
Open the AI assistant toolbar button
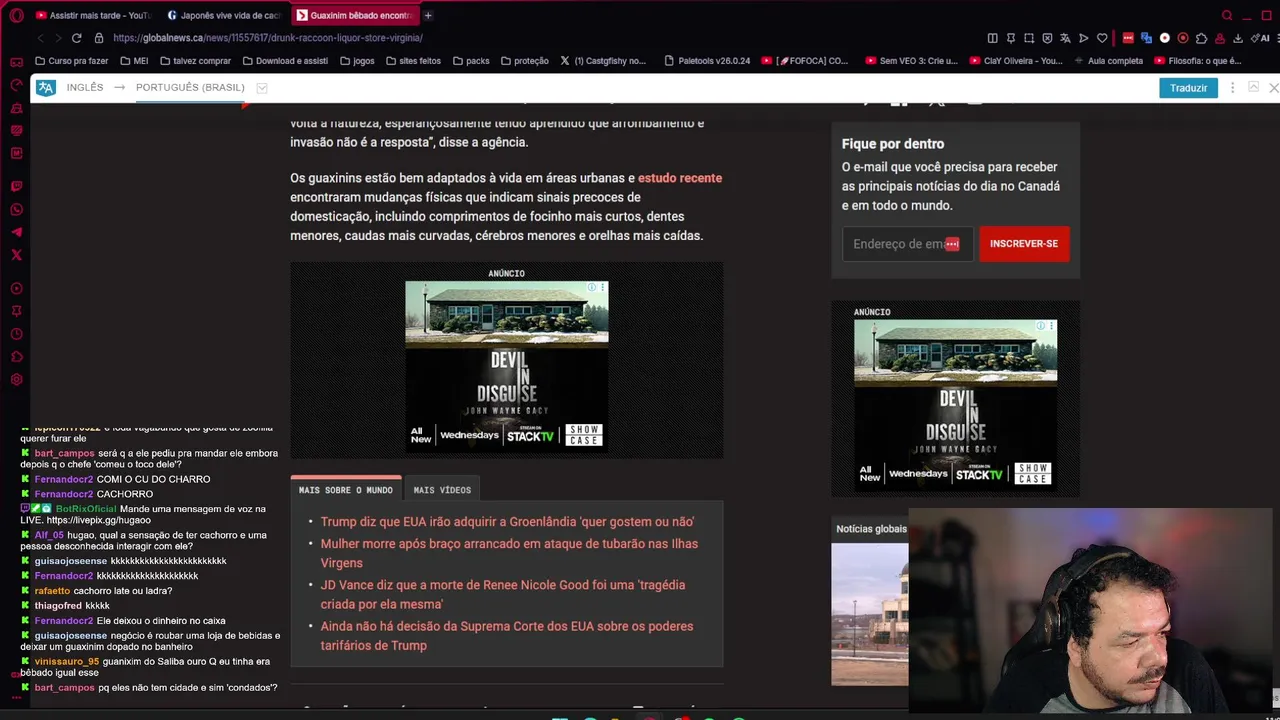click(x=1261, y=38)
